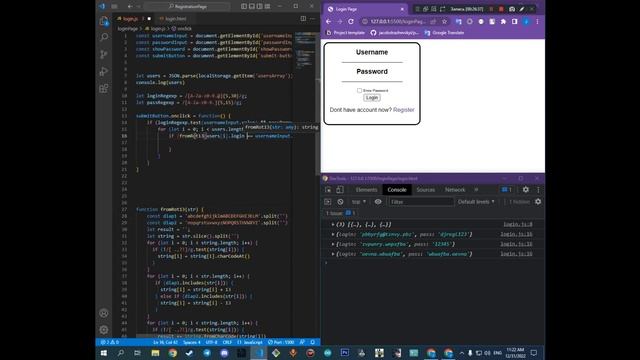
Task: Expand the (3) array console entry
Action: 333,224
